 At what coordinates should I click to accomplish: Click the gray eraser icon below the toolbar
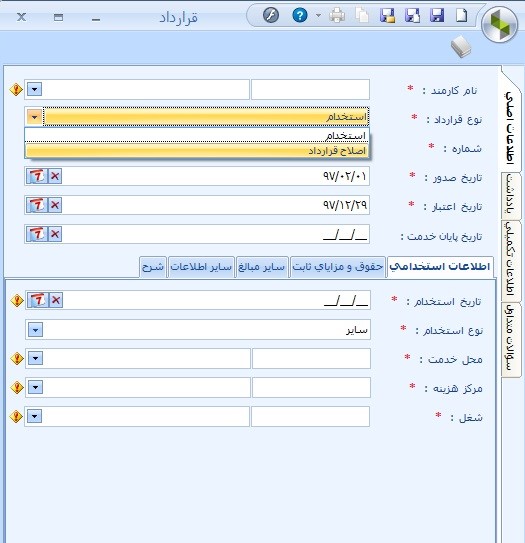(461, 47)
